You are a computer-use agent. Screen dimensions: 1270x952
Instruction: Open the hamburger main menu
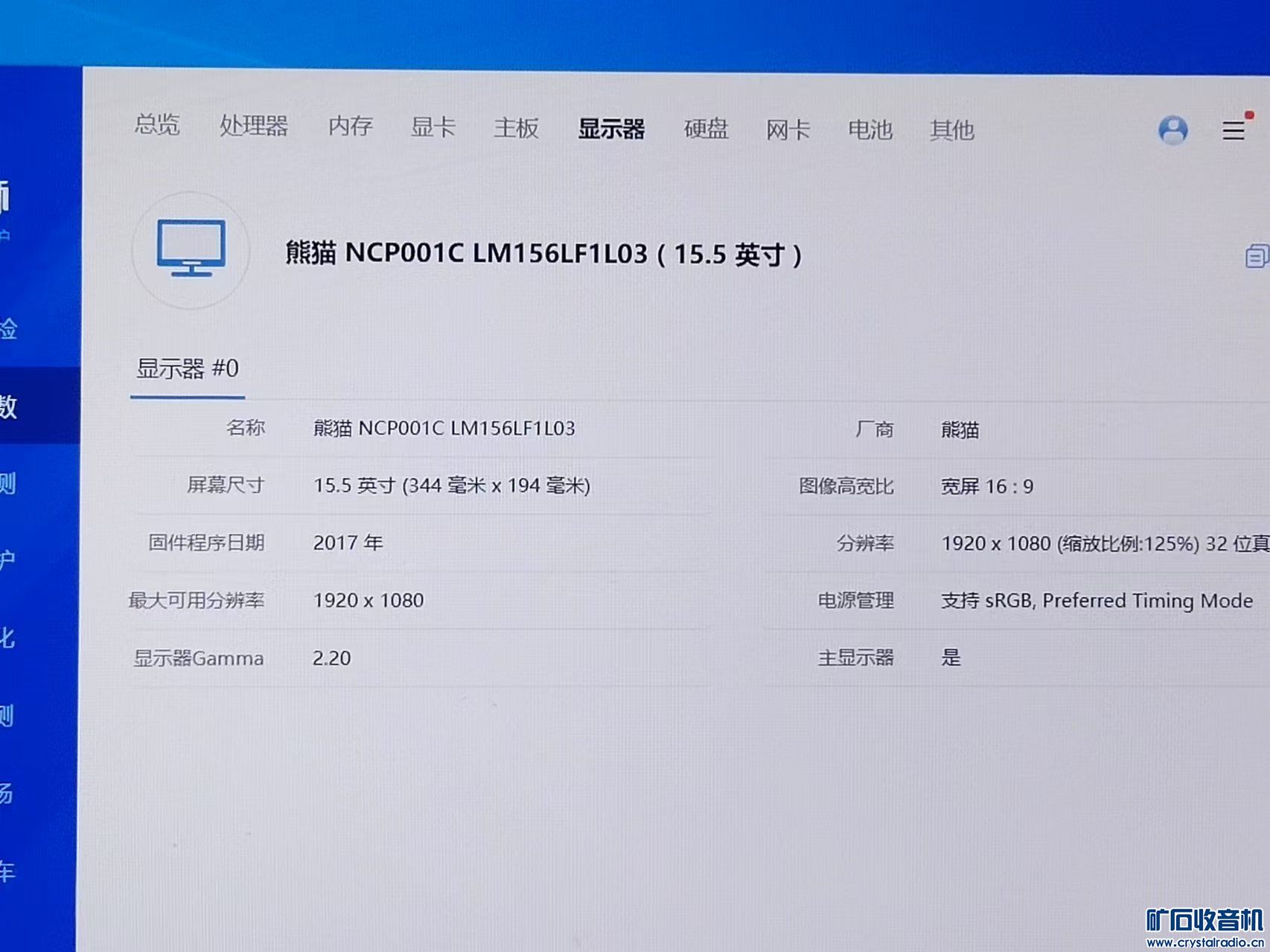click(x=1234, y=130)
